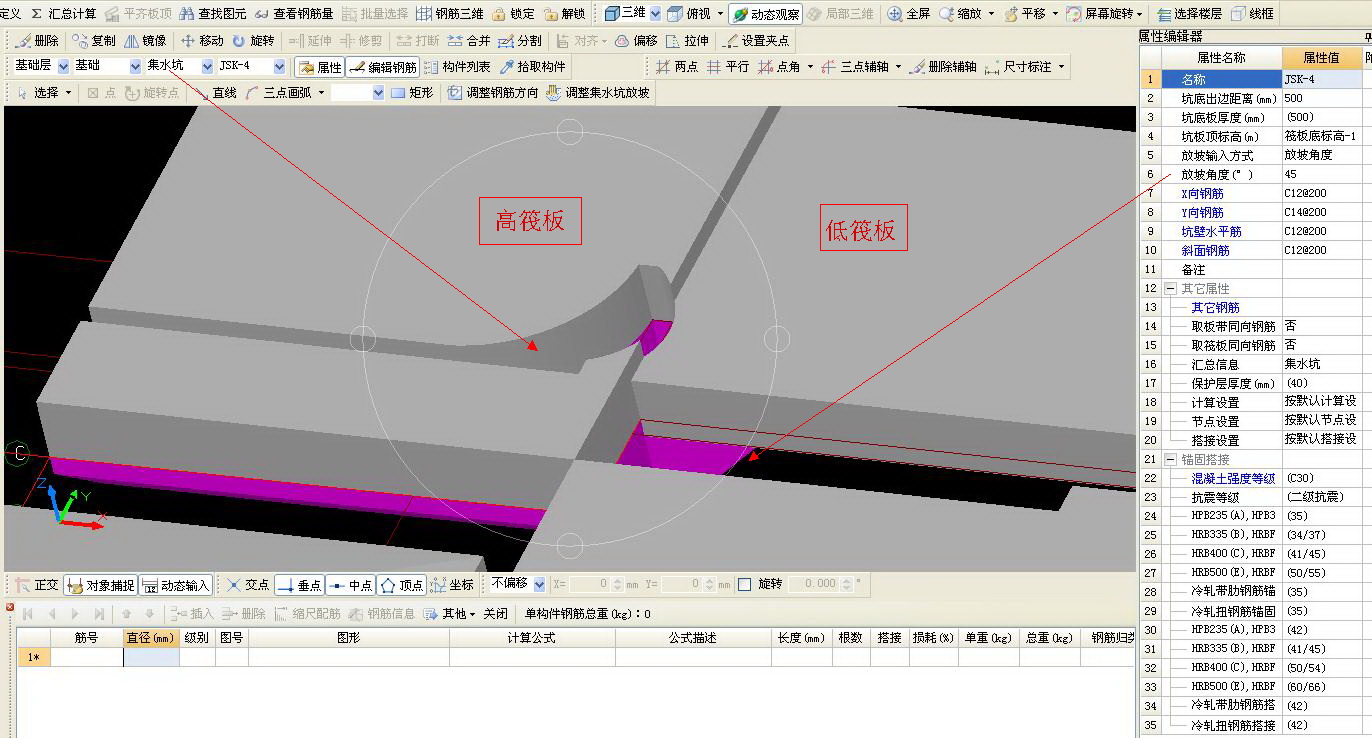Open 构件列表 component list
The height and width of the screenshot is (738, 1372).
click(457, 67)
